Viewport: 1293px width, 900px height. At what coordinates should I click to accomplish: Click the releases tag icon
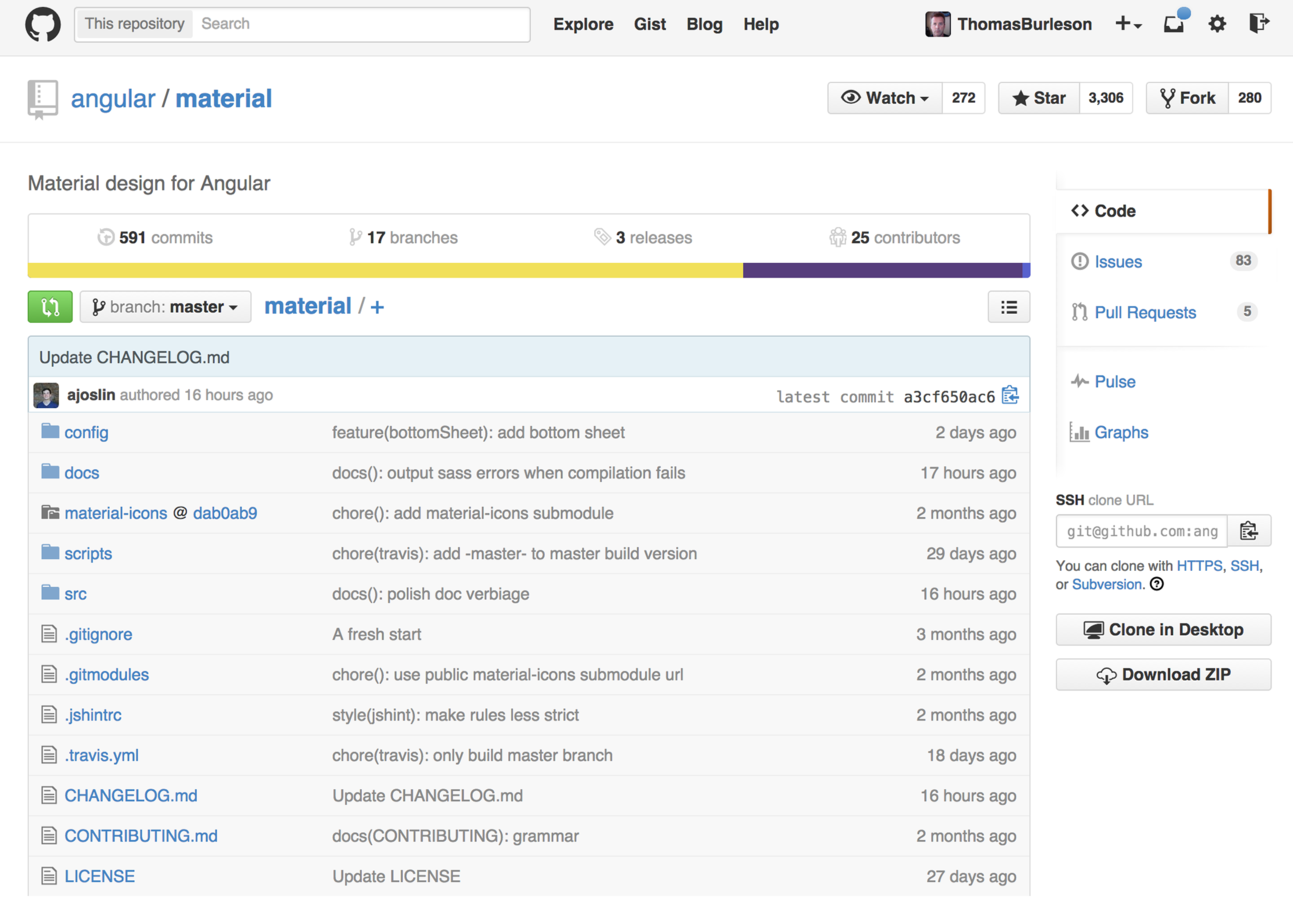[x=602, y=238]
